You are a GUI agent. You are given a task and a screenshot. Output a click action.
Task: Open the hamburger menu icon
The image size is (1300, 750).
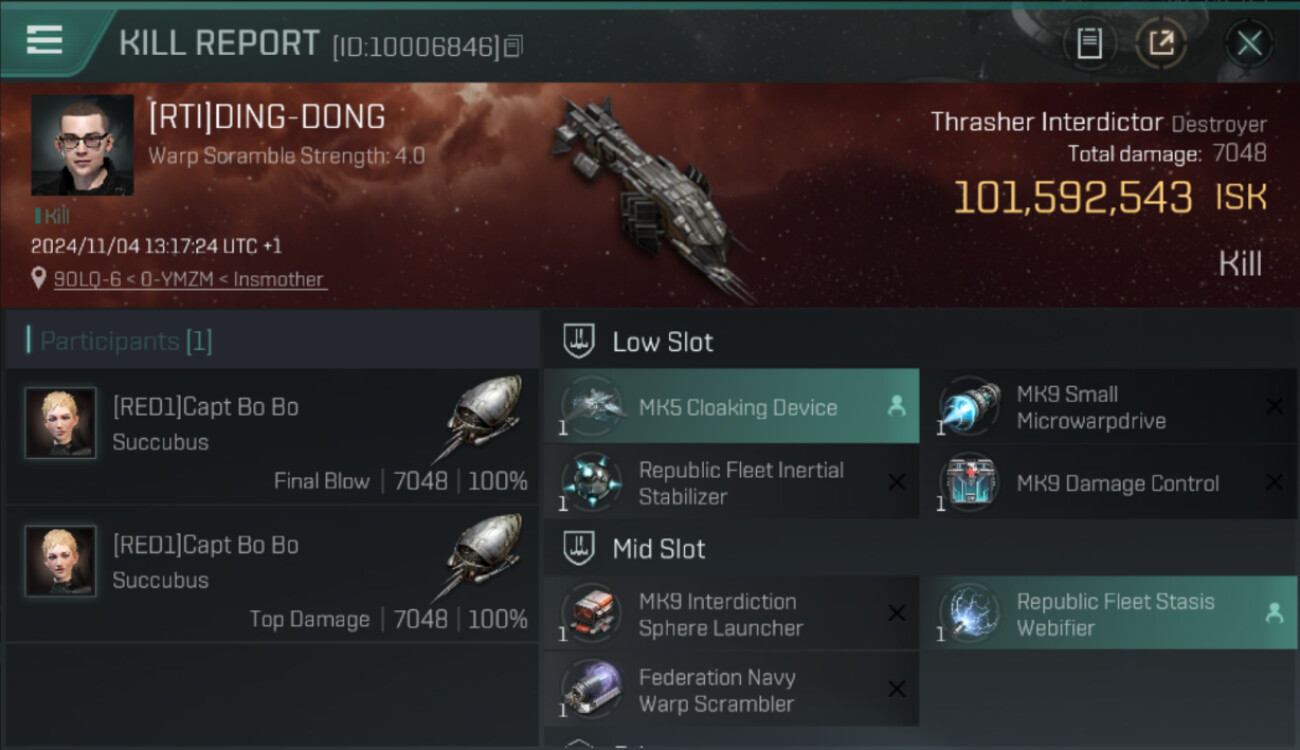point(43,41)
